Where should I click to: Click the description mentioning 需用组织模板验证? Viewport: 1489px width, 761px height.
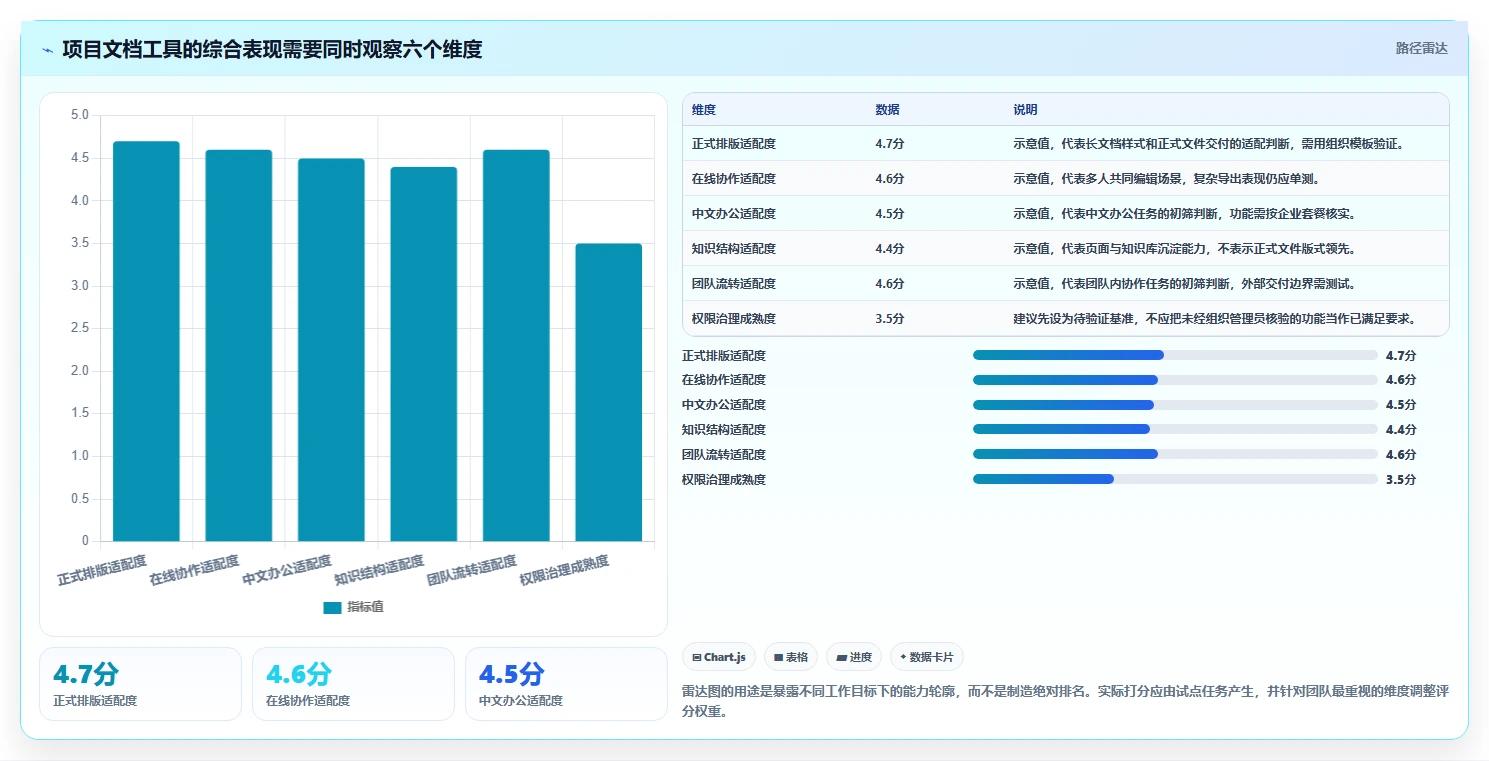(1209, 144)
